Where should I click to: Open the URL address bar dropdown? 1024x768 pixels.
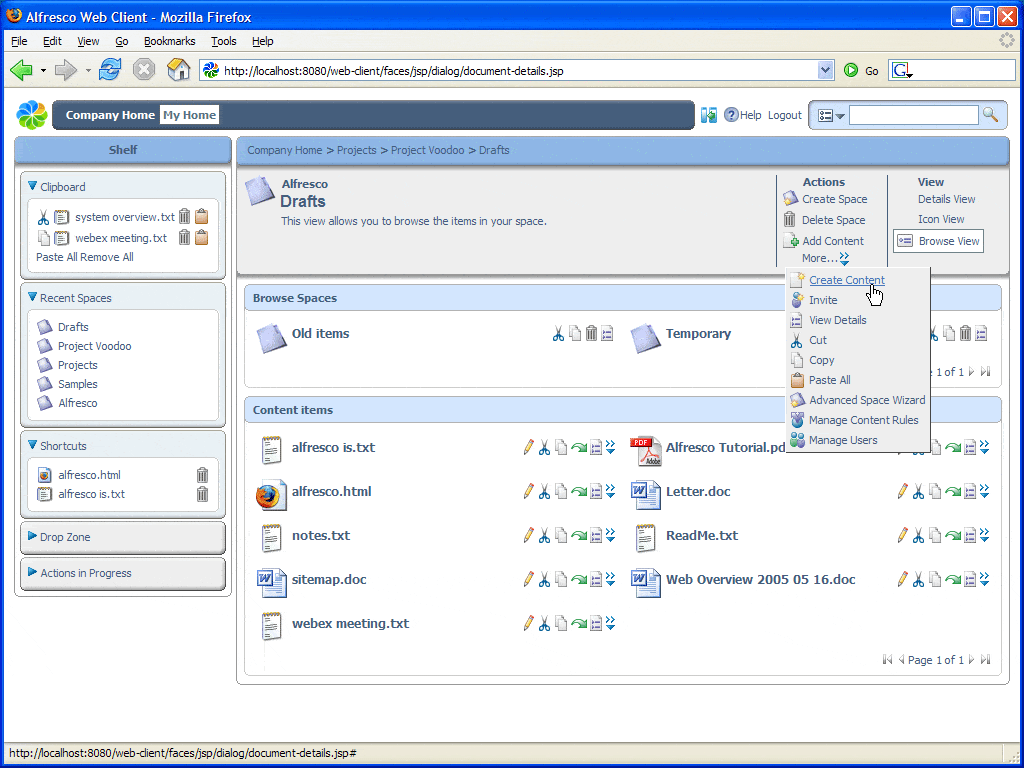click(x=825, y=71)
